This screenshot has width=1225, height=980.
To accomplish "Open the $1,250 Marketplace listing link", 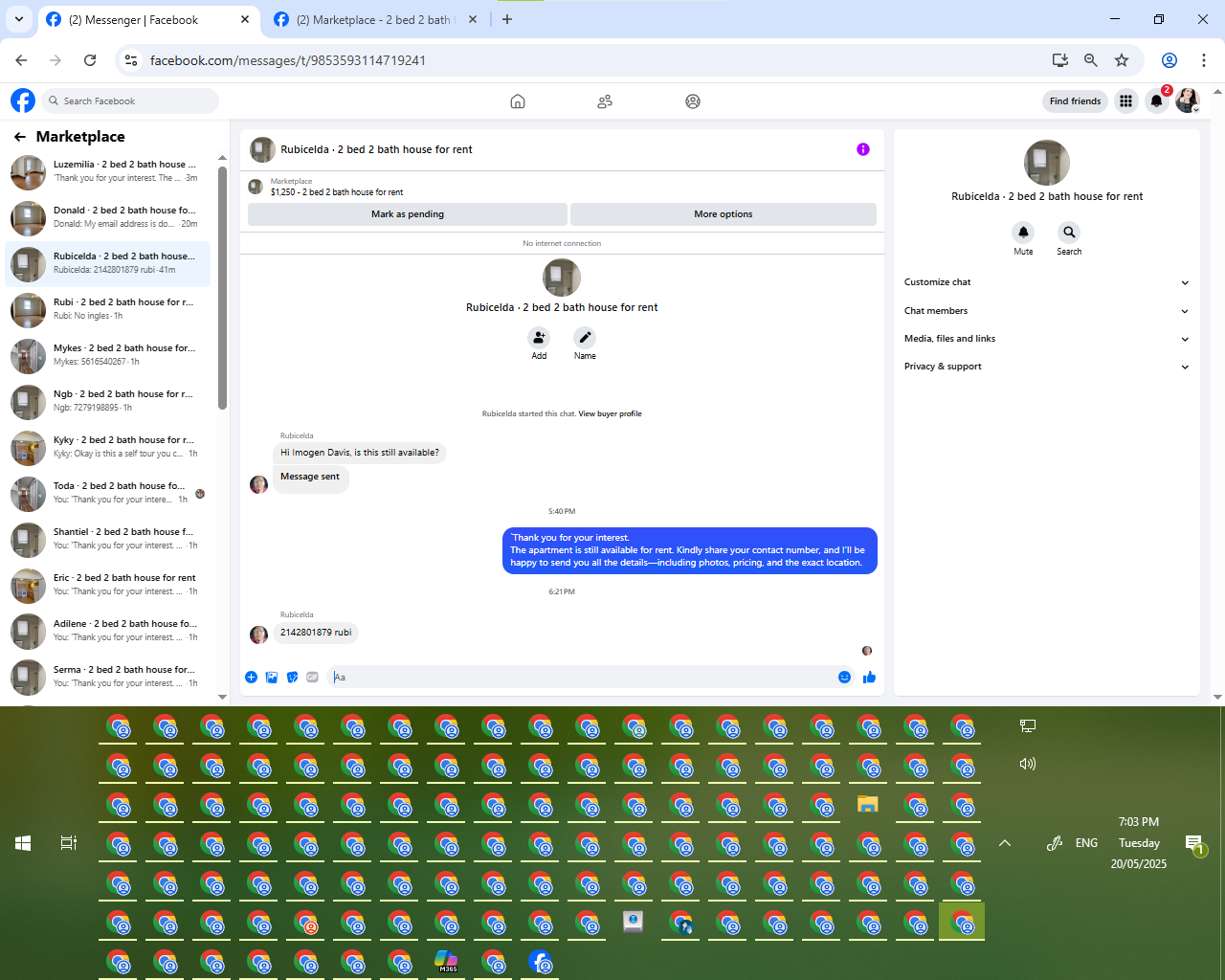I will [x=337, y=192].
